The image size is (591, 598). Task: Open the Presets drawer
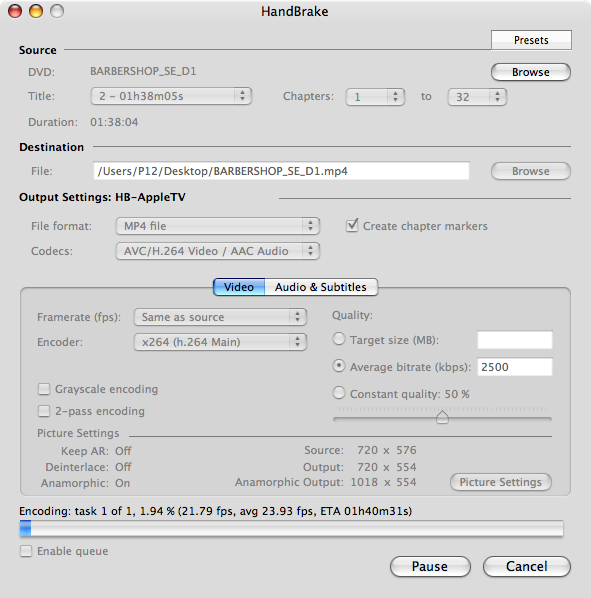coord(531,40)
